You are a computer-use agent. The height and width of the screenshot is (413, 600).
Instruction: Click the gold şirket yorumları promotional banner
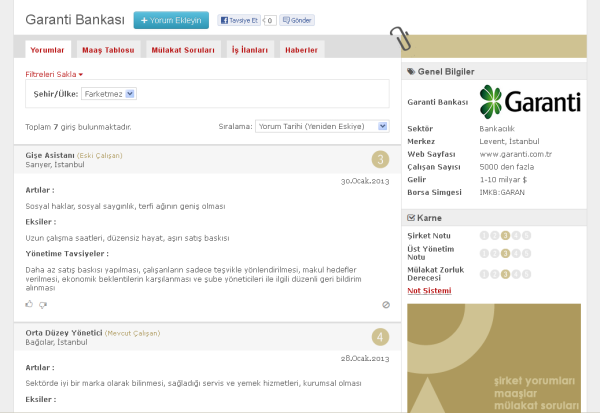coord(494,358)
